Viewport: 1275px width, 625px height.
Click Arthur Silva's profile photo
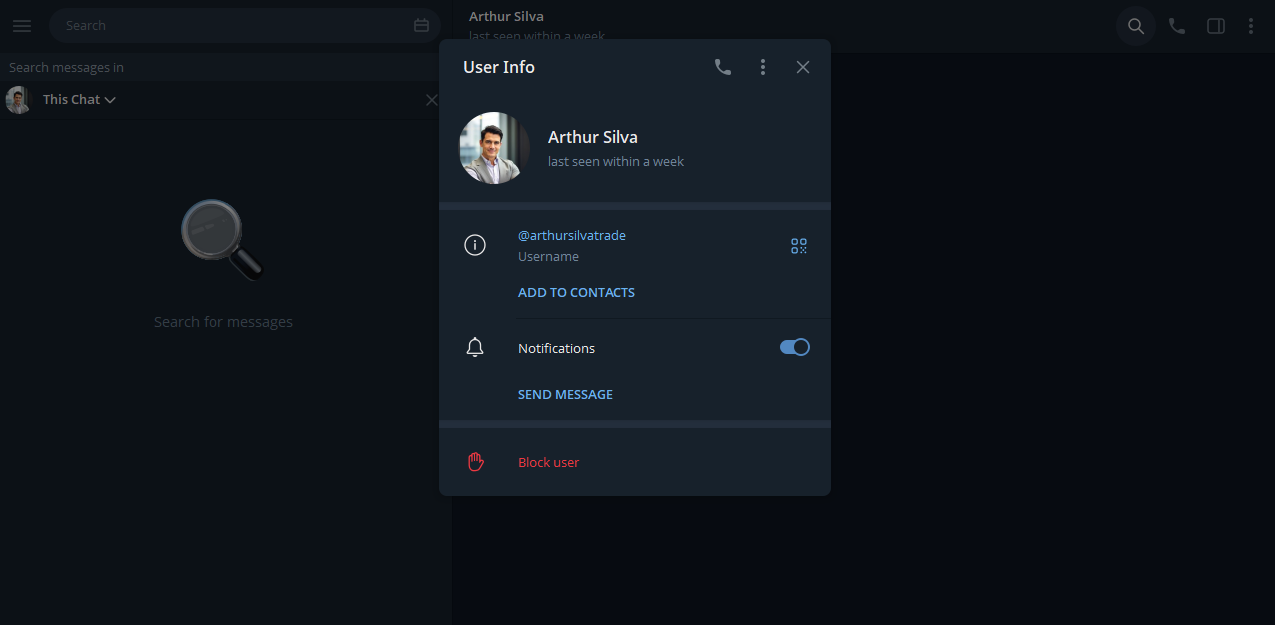(x=495, y=148)
